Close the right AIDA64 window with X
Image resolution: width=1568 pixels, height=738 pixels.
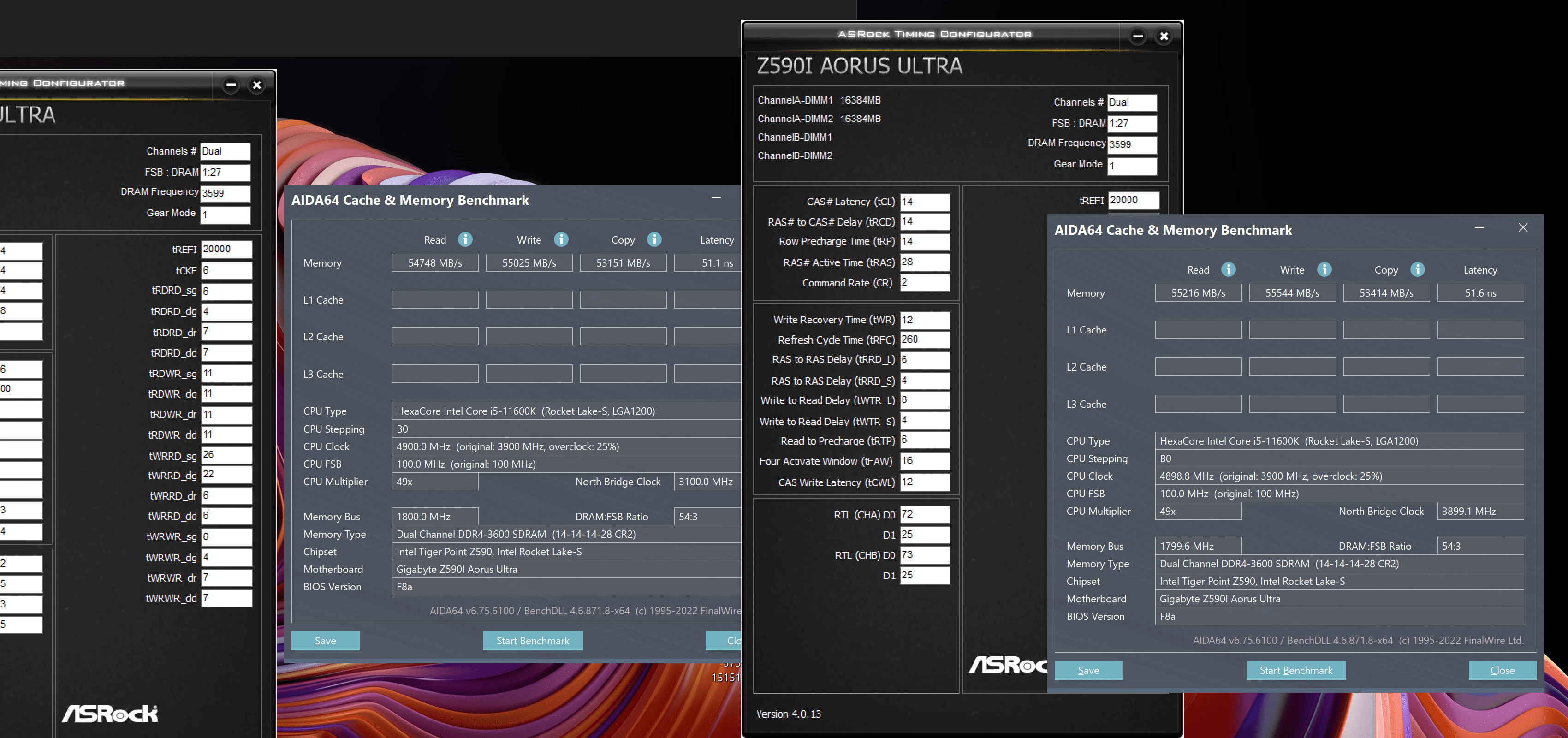coord(1523,228)
